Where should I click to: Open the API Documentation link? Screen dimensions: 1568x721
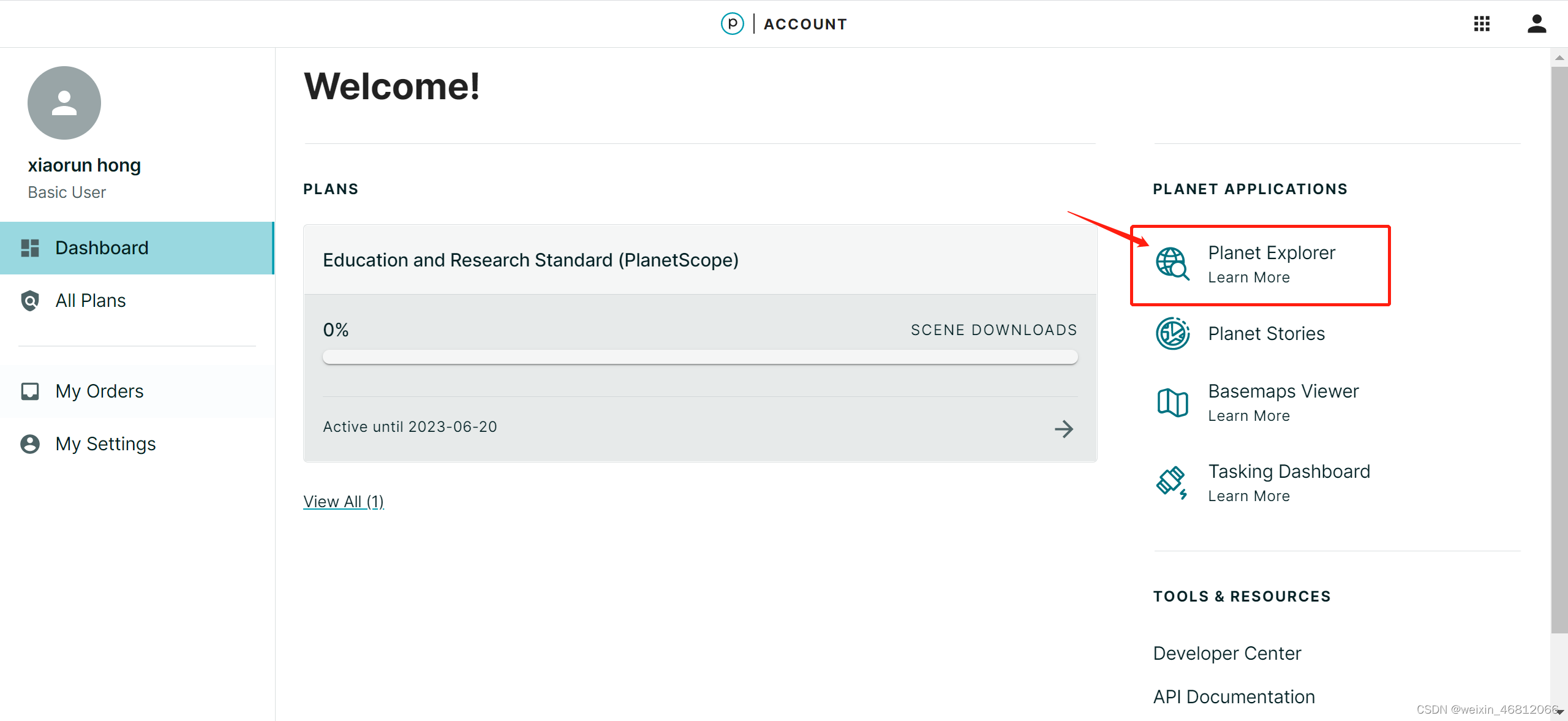tap(1234, 697)
